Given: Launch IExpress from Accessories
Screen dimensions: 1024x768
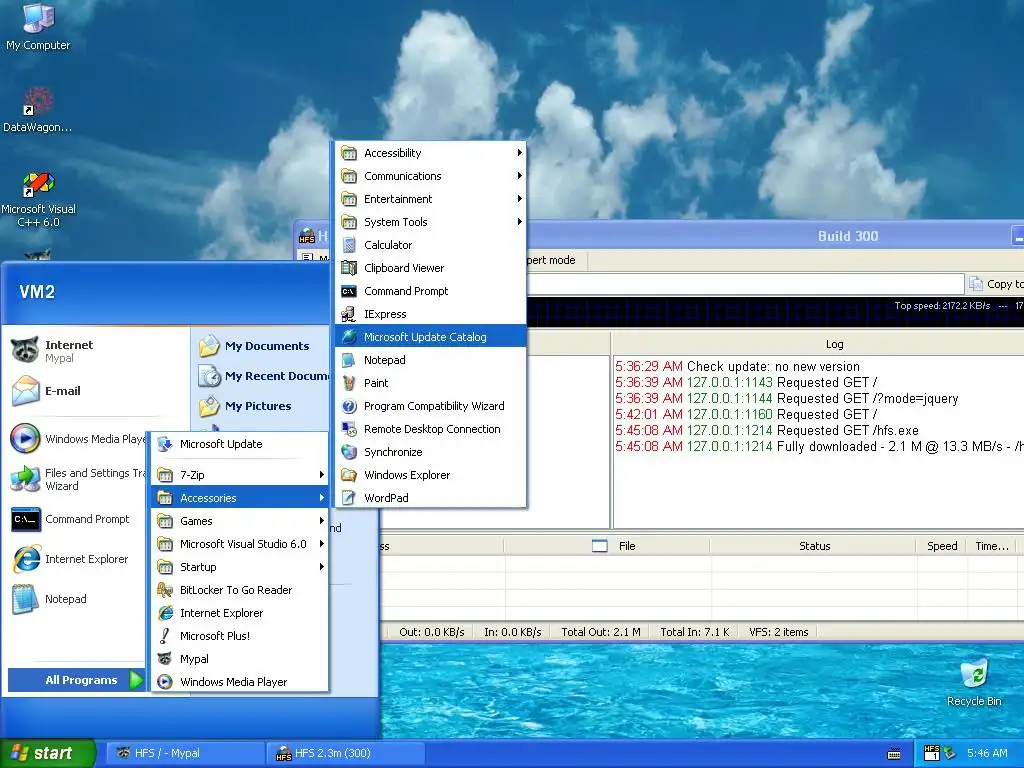Looking at the screenshot, I should (x=431, y=314).
